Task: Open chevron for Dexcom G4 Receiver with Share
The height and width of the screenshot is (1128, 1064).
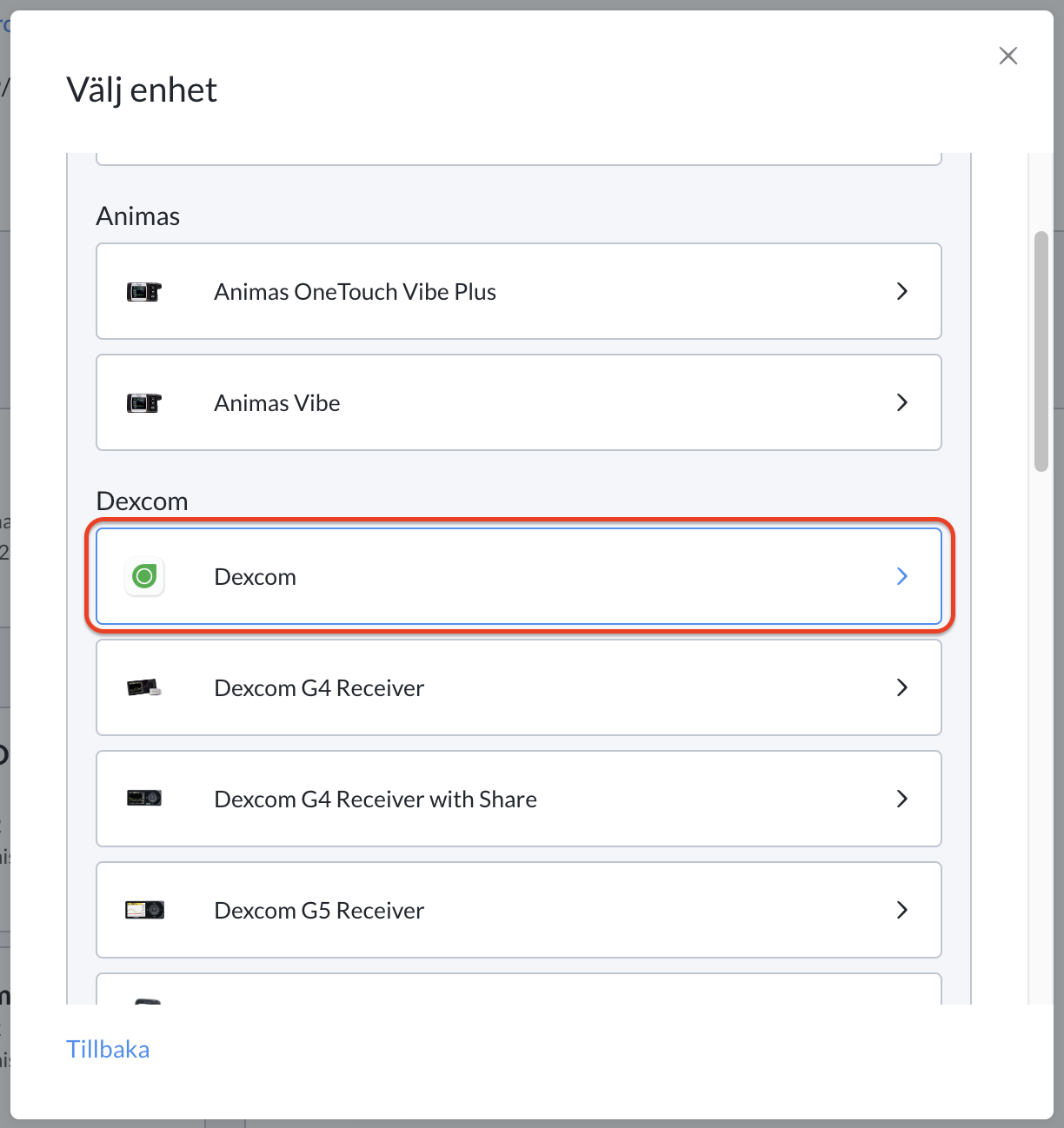Action: [902, 799]
